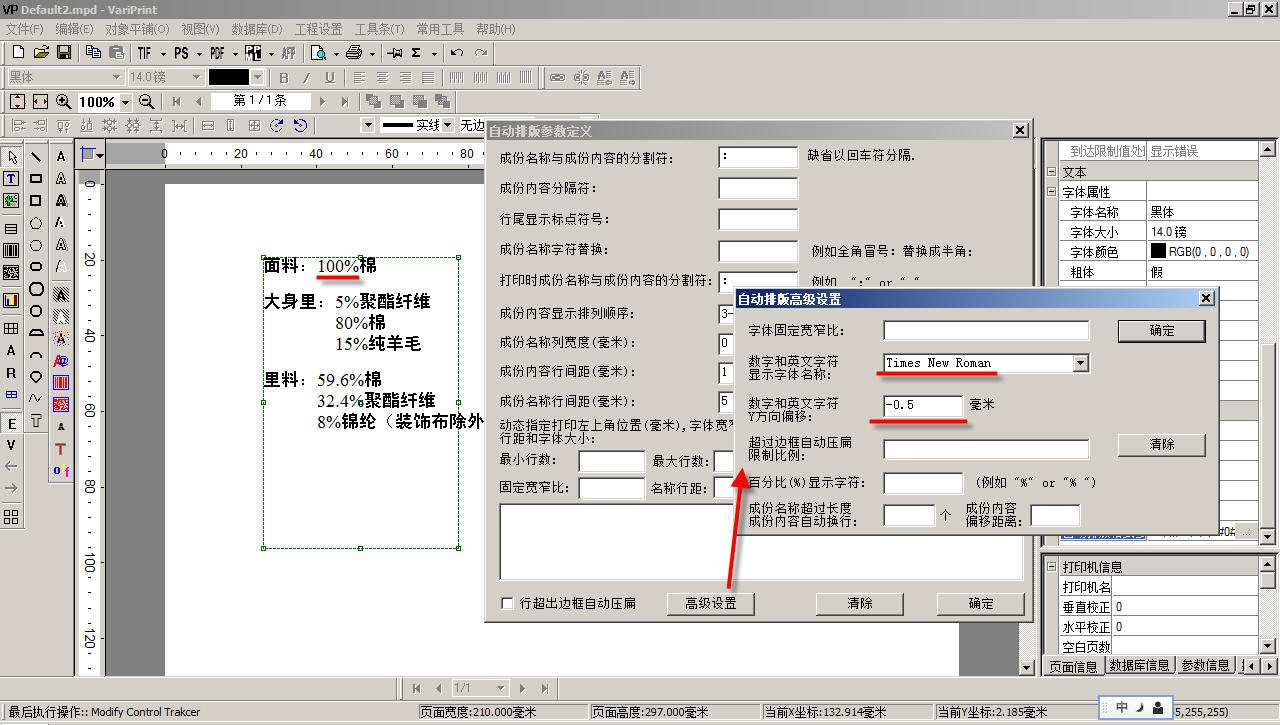This screenshot has height=725, width=1280.
Task: Open the 14.0磅 font size dropdown
Action: (199, 77)
